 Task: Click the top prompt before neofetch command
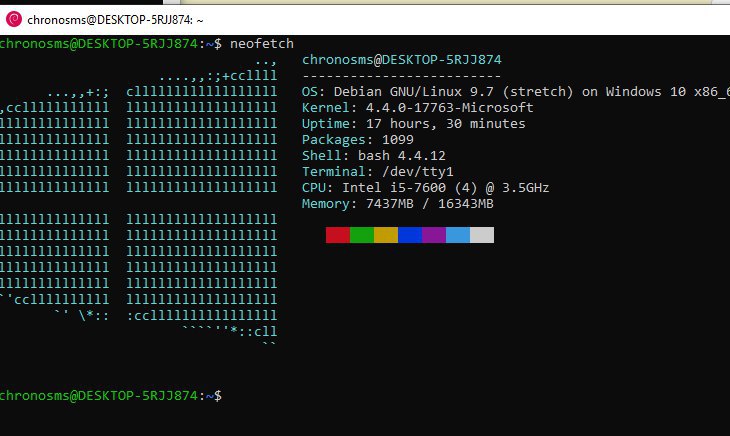[111, 44]
